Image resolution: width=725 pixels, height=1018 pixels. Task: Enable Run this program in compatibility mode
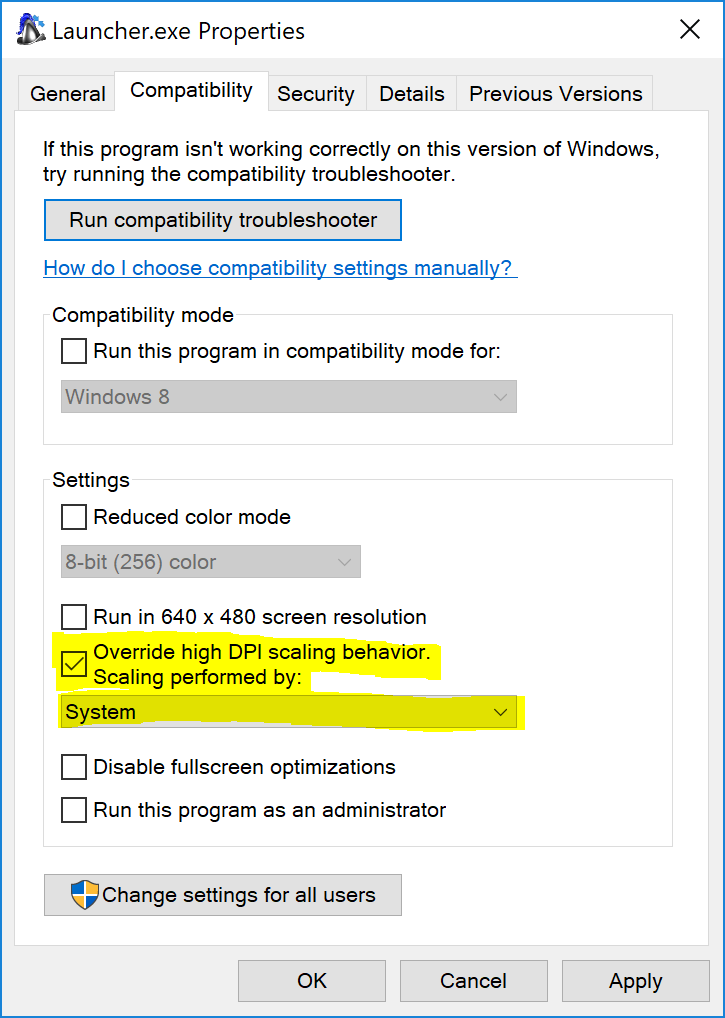74,351
